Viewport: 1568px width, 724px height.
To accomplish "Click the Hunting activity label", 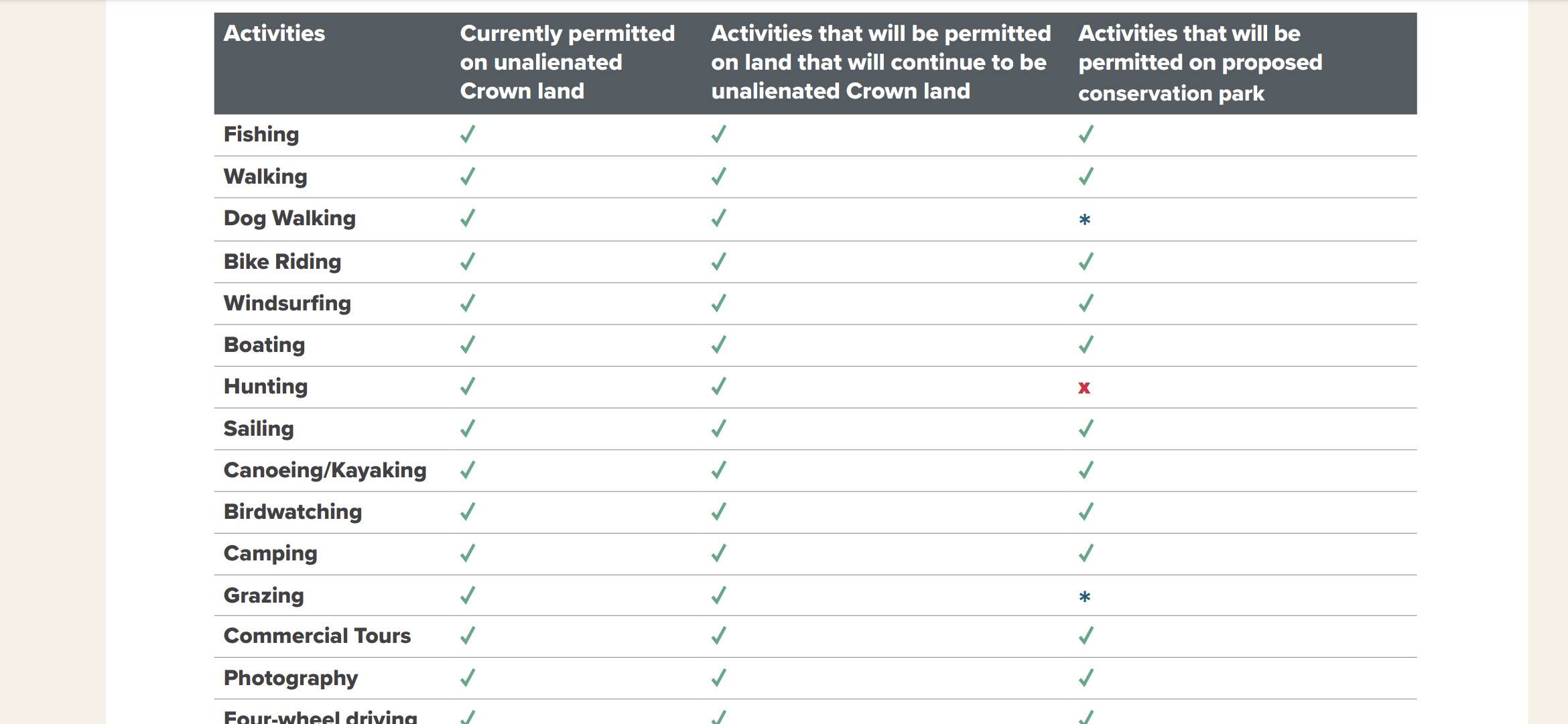I will (265, 386).
